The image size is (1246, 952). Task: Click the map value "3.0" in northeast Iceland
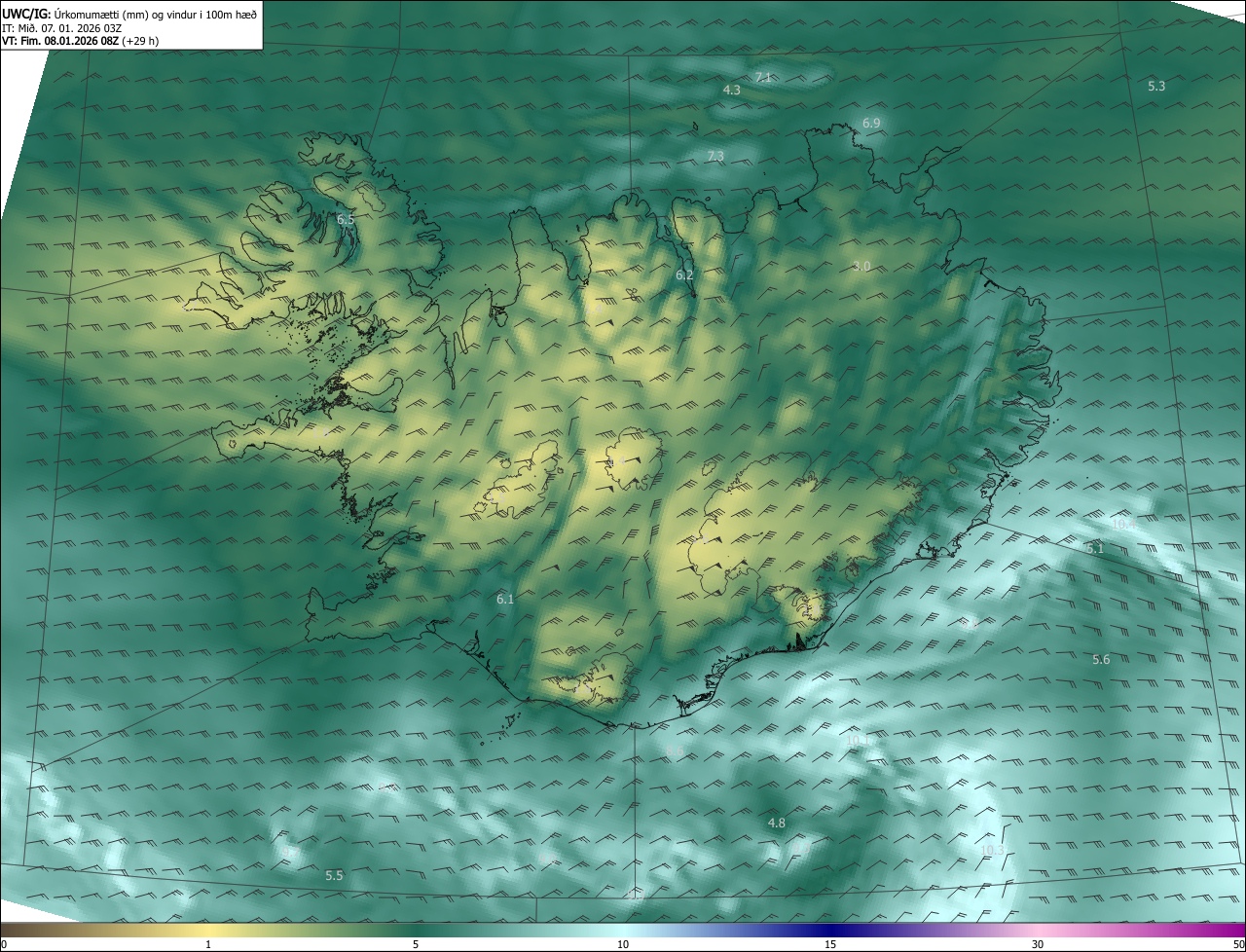pyautogui.click(x=861, y=267)
